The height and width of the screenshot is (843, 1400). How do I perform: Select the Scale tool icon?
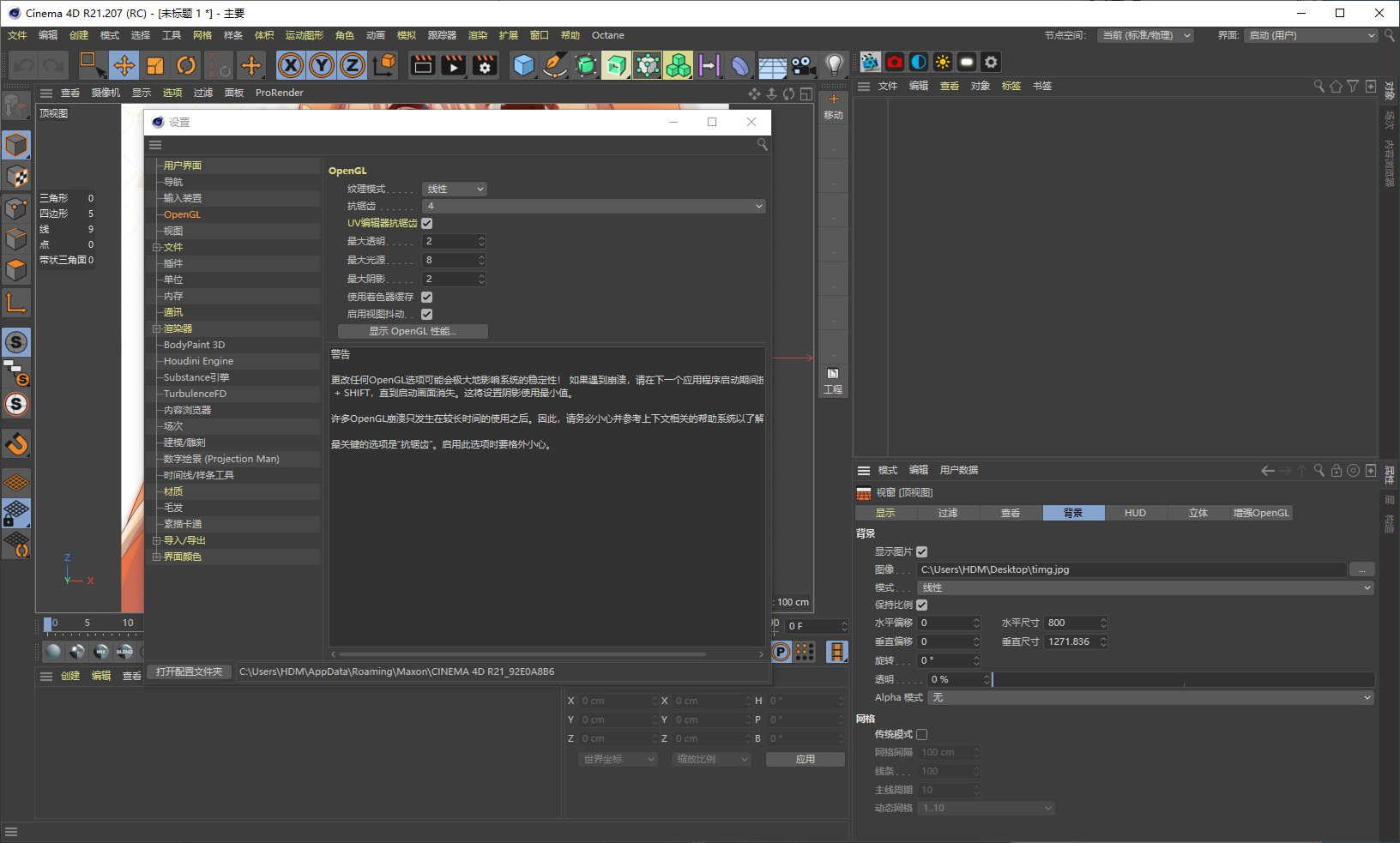pyautogui.click(x=155, y=65)
